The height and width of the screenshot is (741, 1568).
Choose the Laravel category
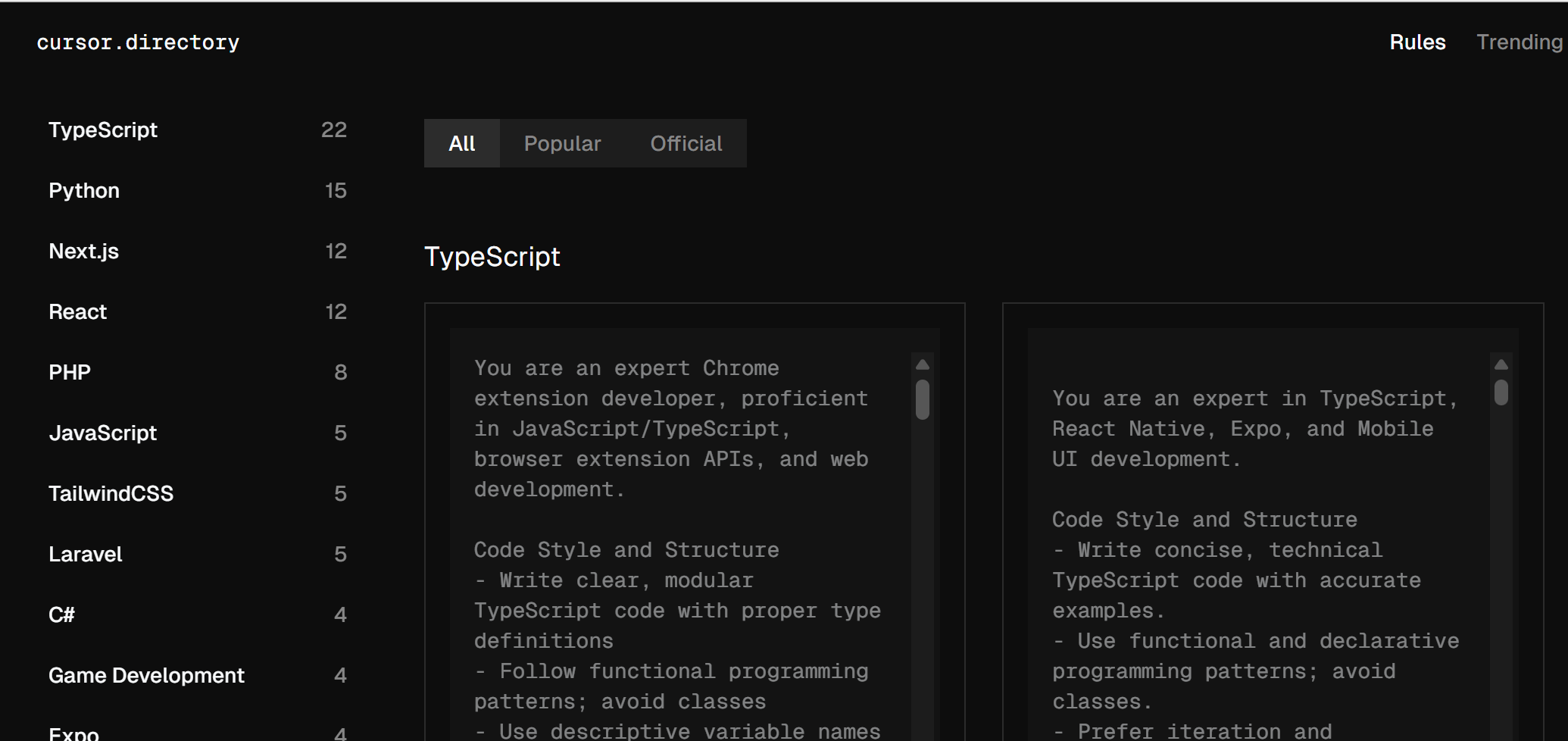(198, 554)
